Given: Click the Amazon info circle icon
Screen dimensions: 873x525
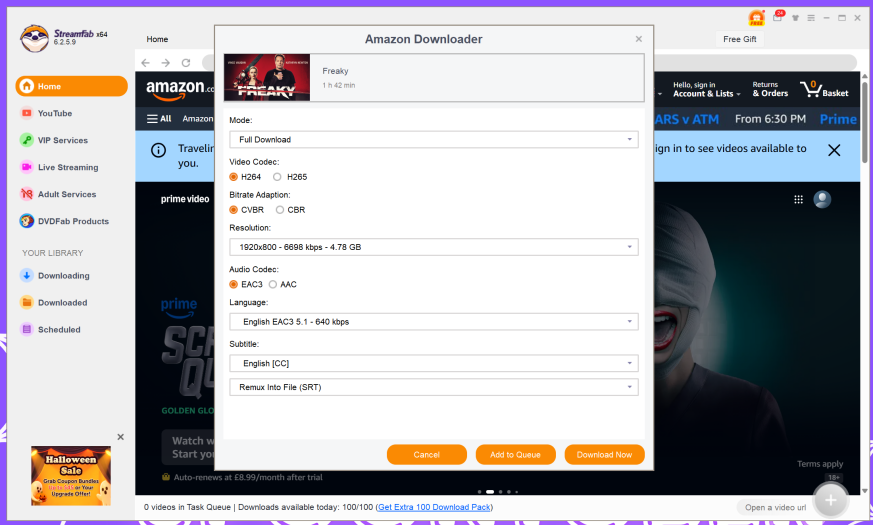Looking at the screenshot, I should pos(159,150).
